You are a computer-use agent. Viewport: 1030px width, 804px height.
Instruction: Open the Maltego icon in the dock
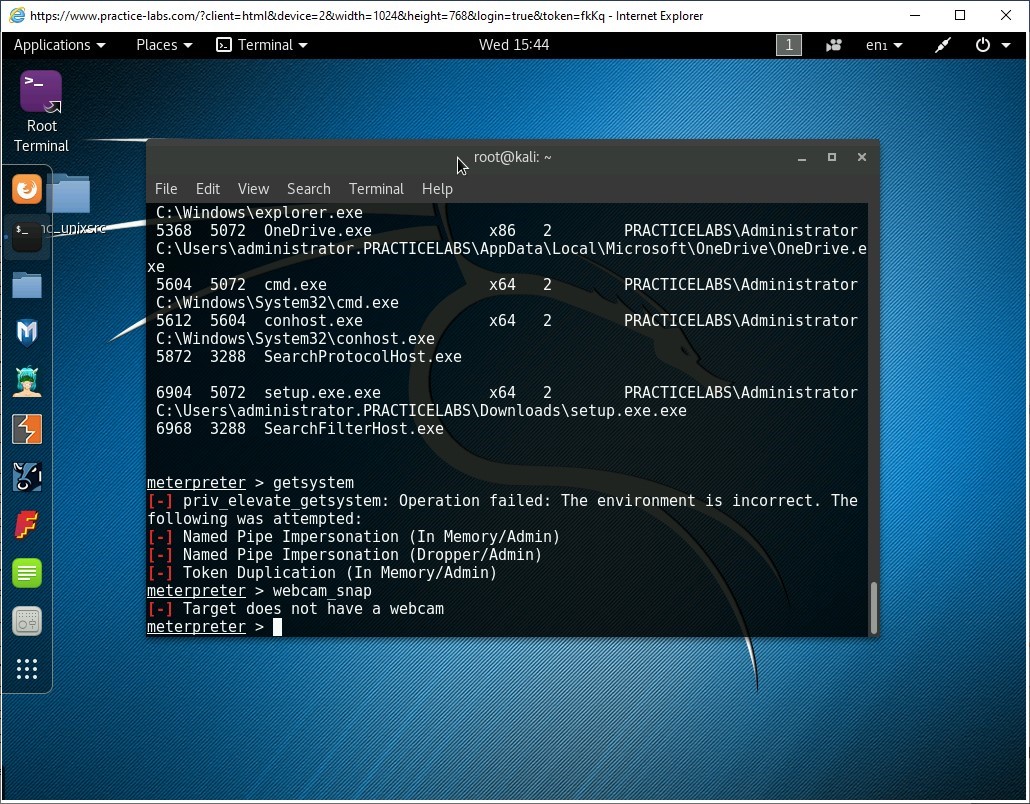pos(27,477)
